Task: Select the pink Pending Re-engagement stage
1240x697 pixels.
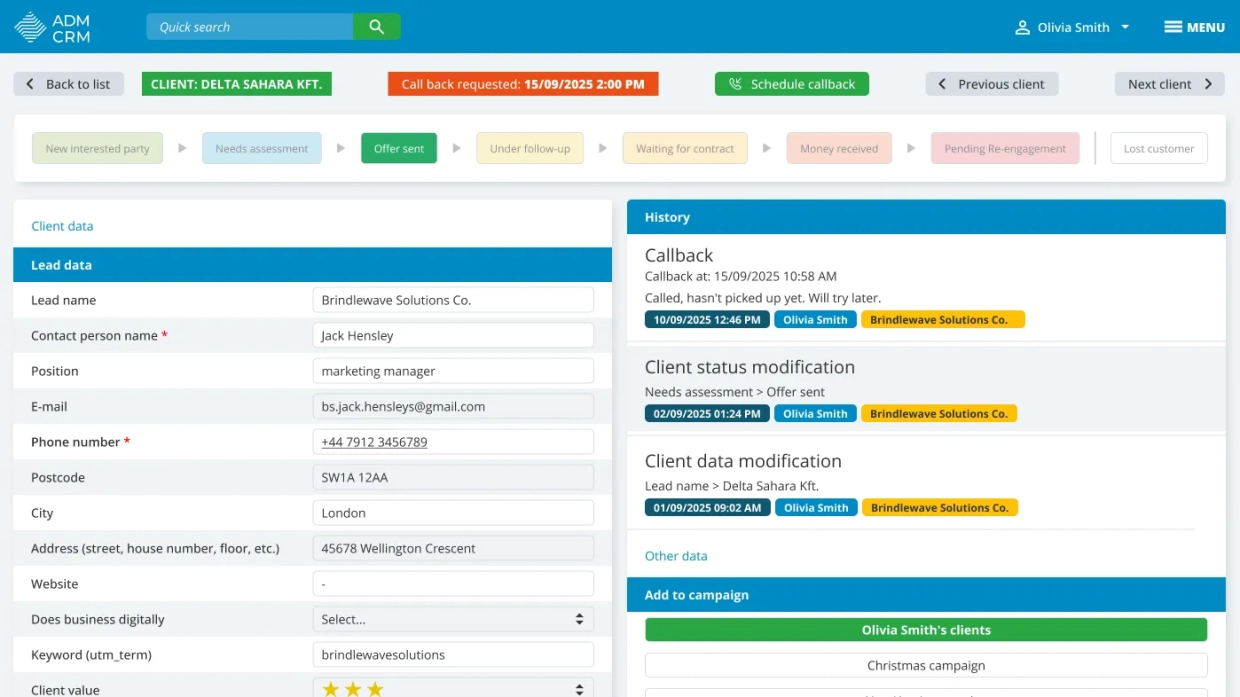Action: [x=1005, y=148]
